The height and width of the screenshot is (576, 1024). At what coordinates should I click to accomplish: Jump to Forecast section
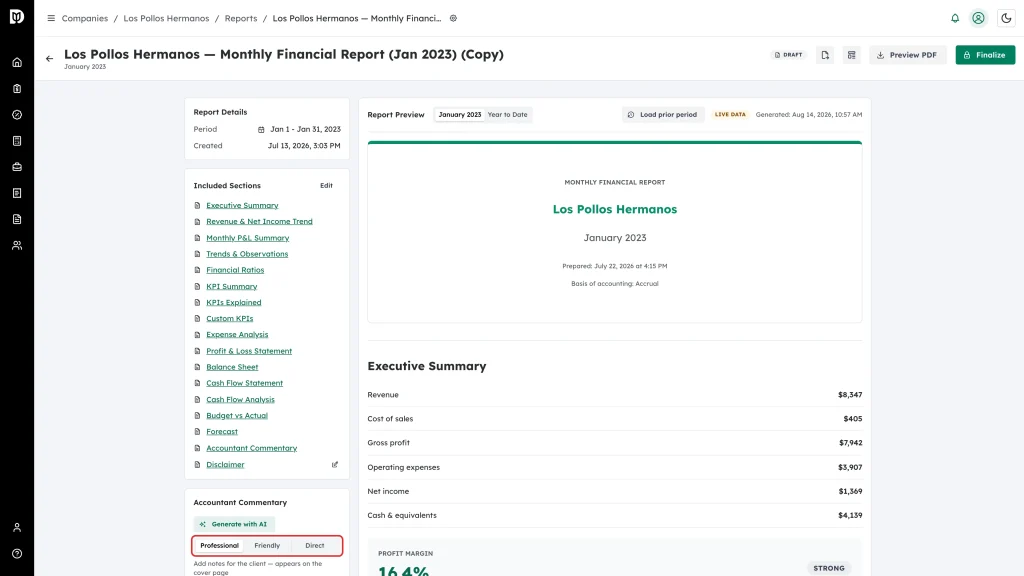(222, 432)
